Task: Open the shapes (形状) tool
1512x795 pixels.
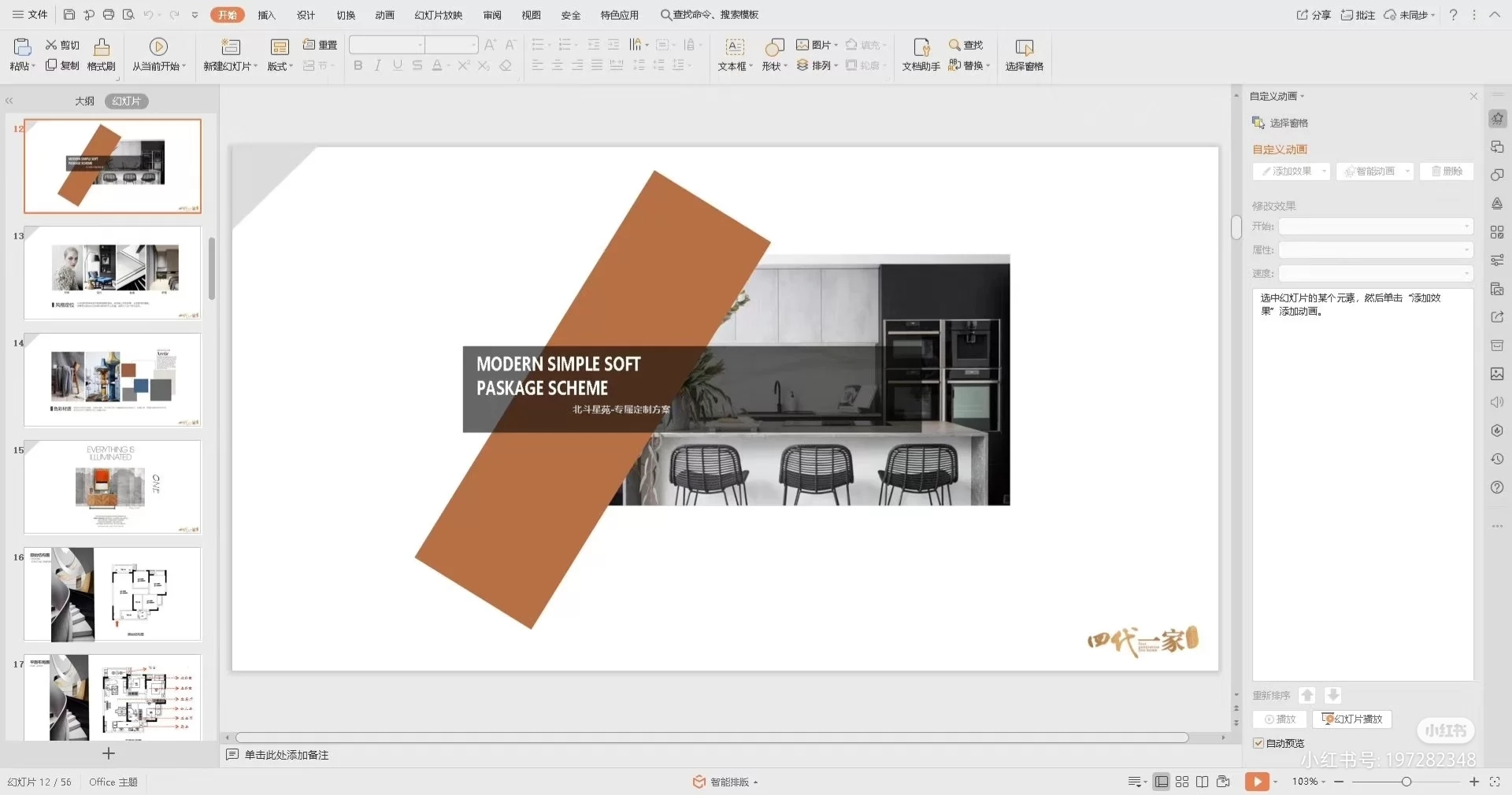Action: [774, 54]
